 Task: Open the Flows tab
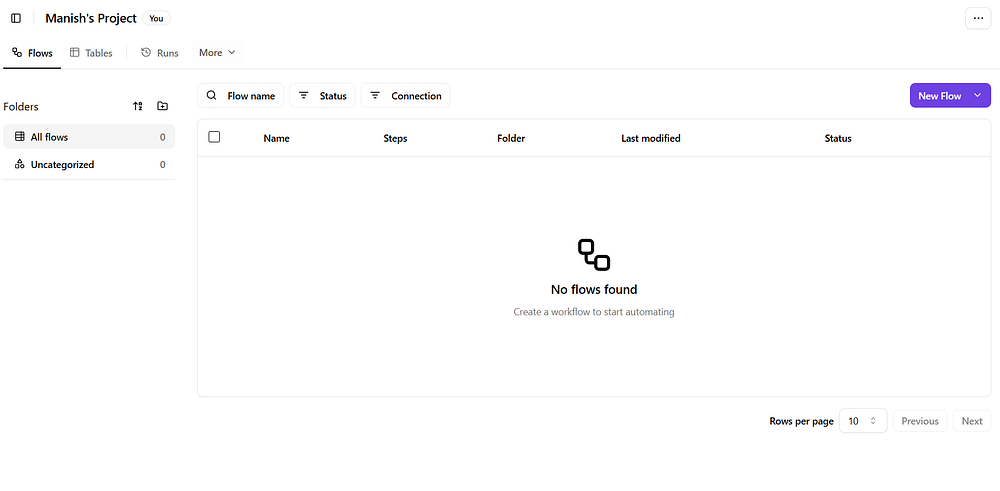[x=32, y=53]
